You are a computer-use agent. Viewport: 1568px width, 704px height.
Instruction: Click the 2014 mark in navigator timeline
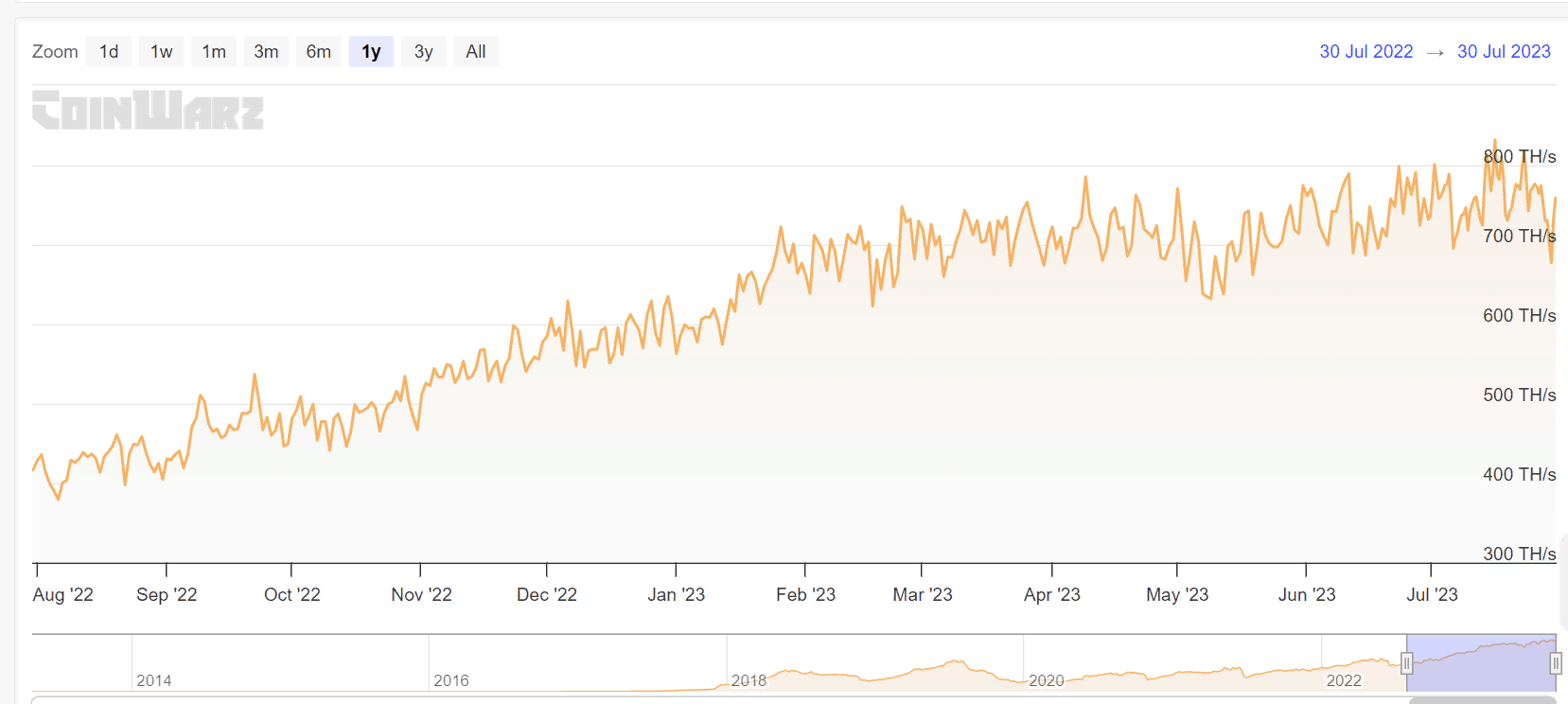point(154,680)
